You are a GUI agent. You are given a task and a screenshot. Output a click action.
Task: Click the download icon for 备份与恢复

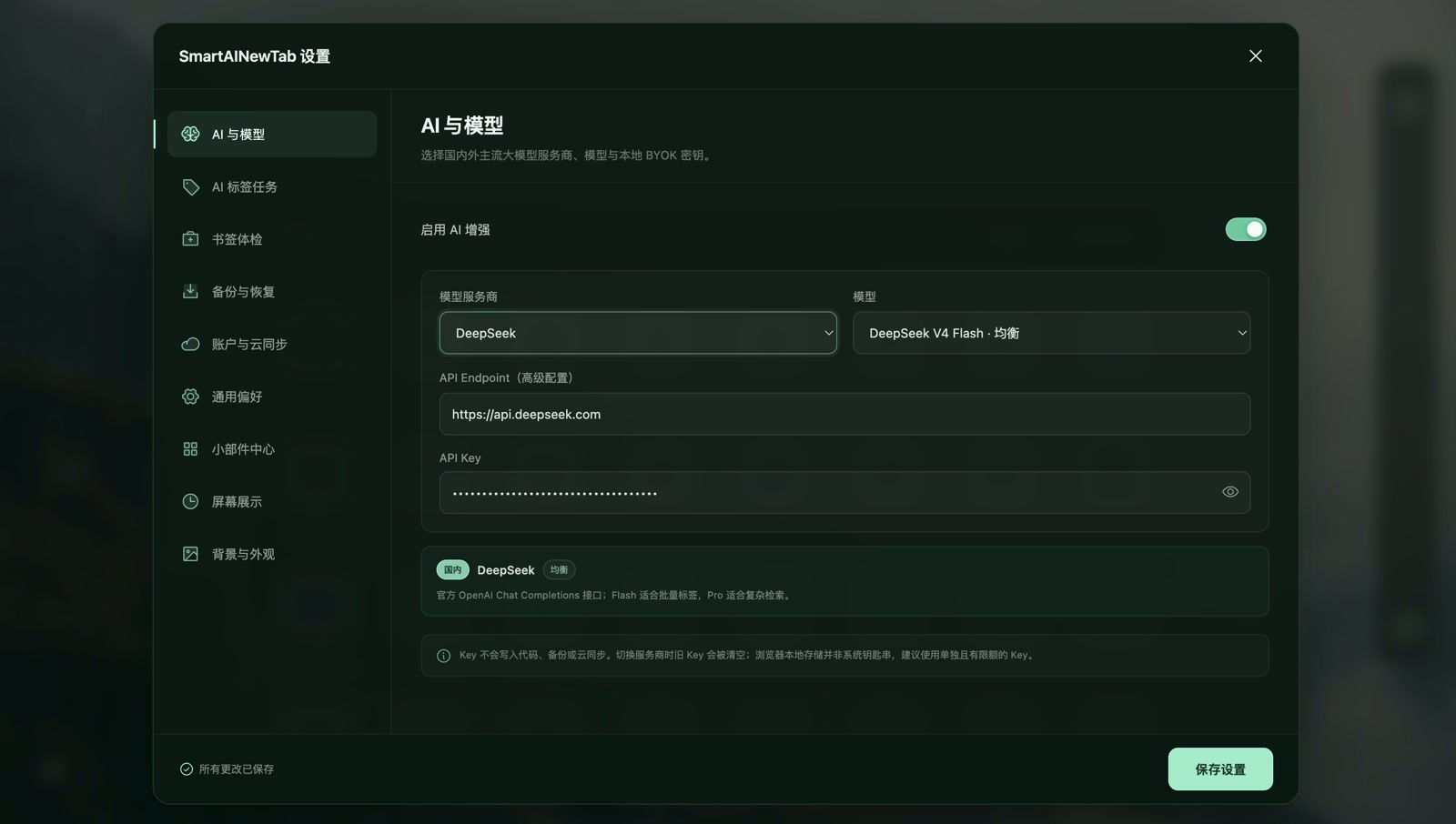[190, 291]
